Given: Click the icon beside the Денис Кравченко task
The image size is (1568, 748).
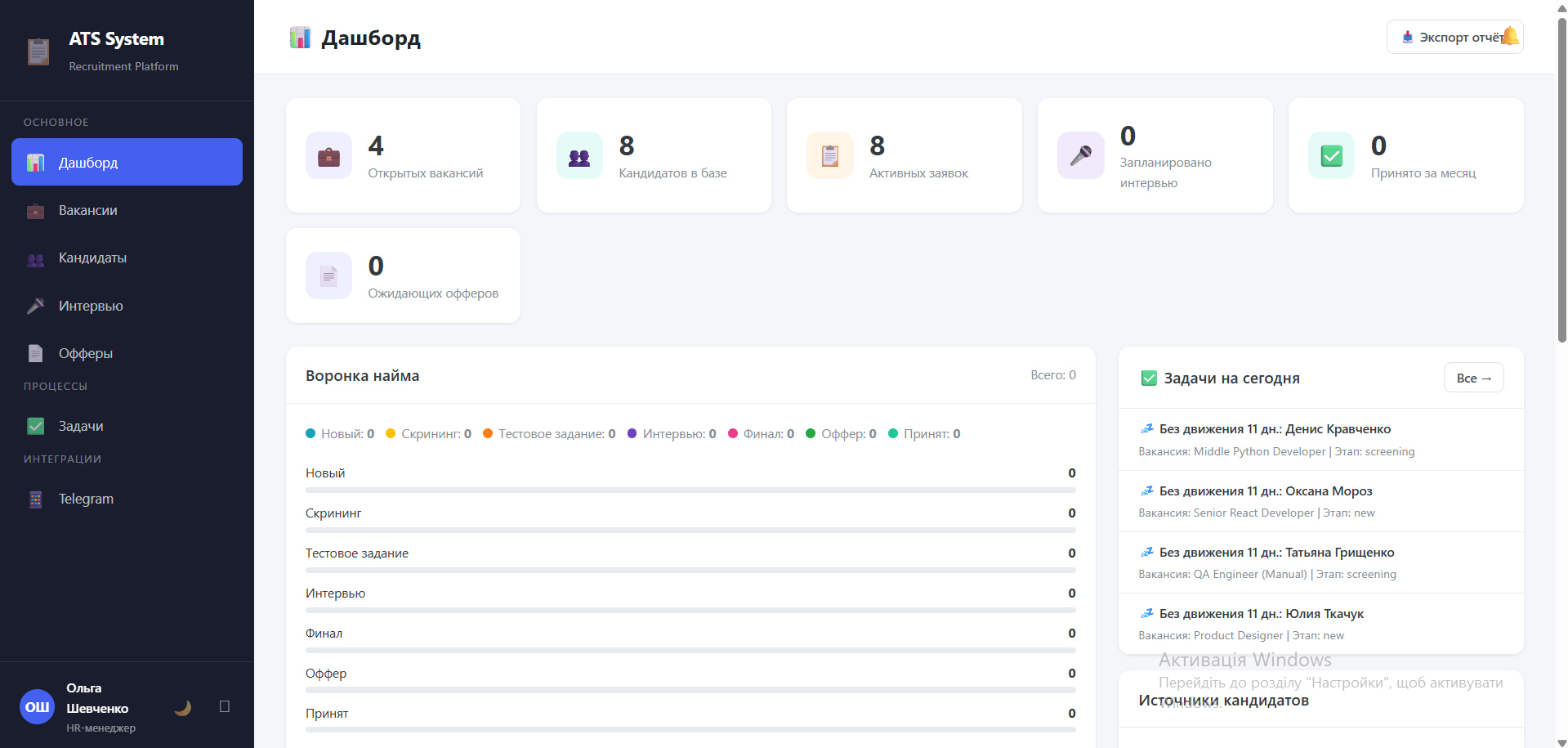Looking at the screenshot, I should [x=1147, y=428].
